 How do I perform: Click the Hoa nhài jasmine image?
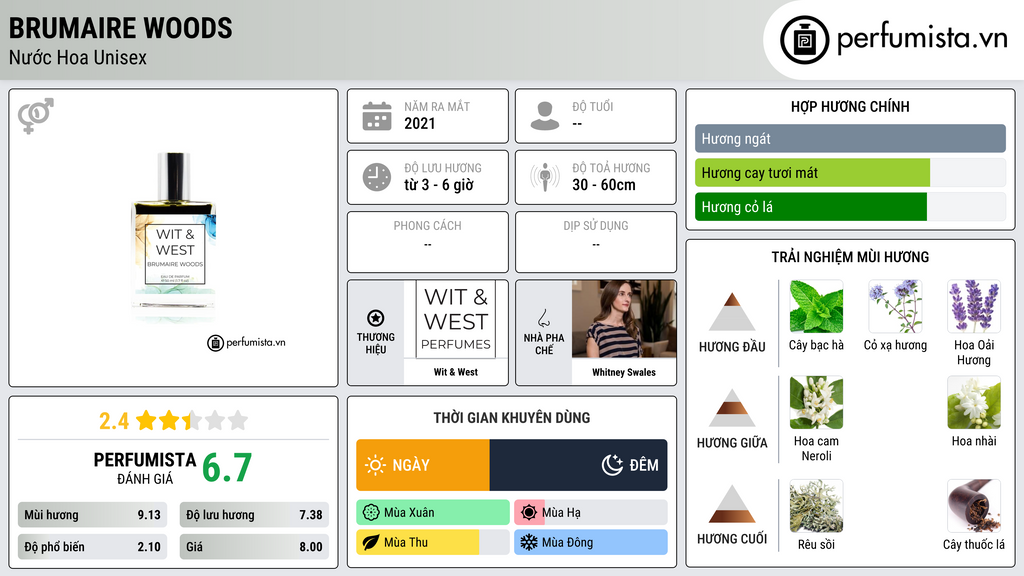coord(974,403)
